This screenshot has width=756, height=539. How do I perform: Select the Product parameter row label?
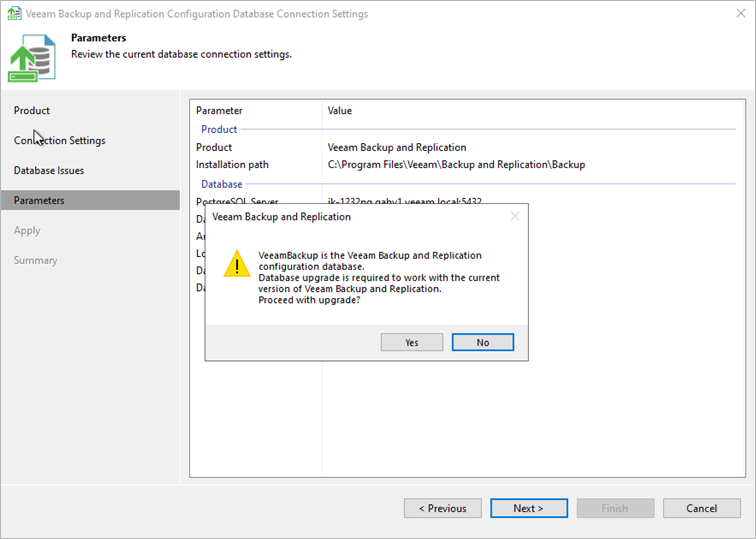coord(214,147)
